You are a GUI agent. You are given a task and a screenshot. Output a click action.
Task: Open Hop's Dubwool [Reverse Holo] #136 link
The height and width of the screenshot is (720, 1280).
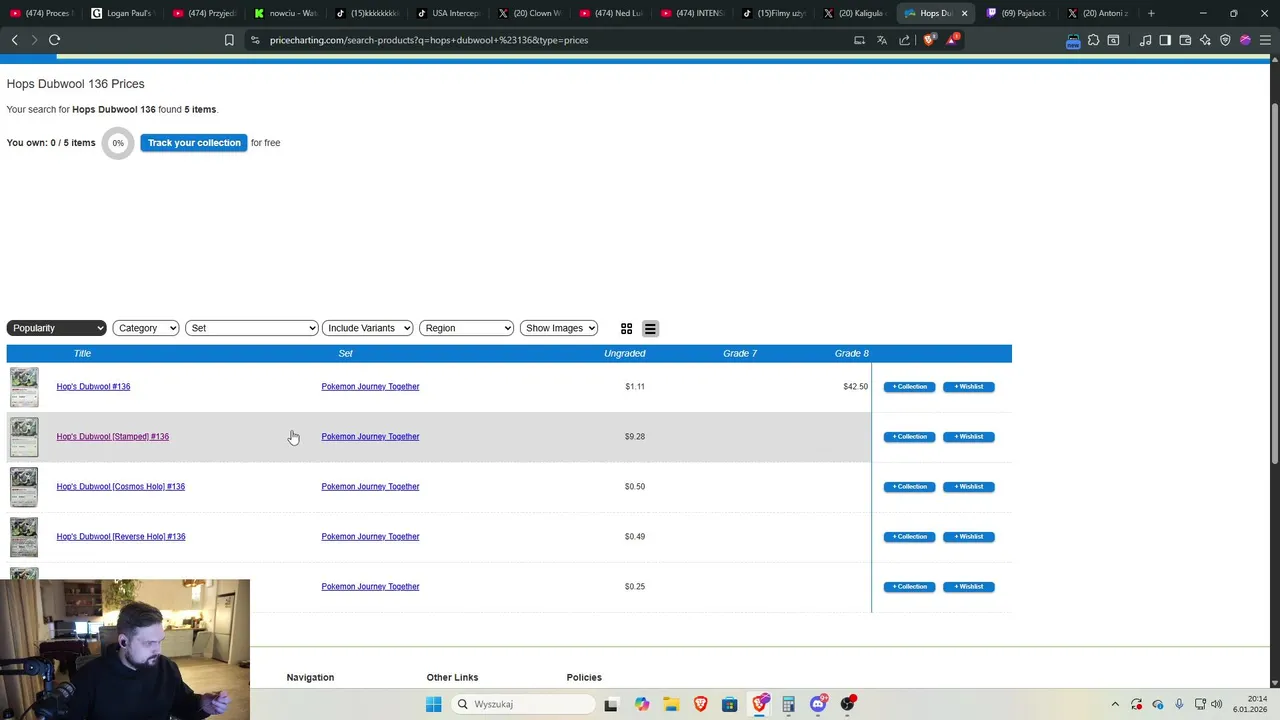(121, 536)
